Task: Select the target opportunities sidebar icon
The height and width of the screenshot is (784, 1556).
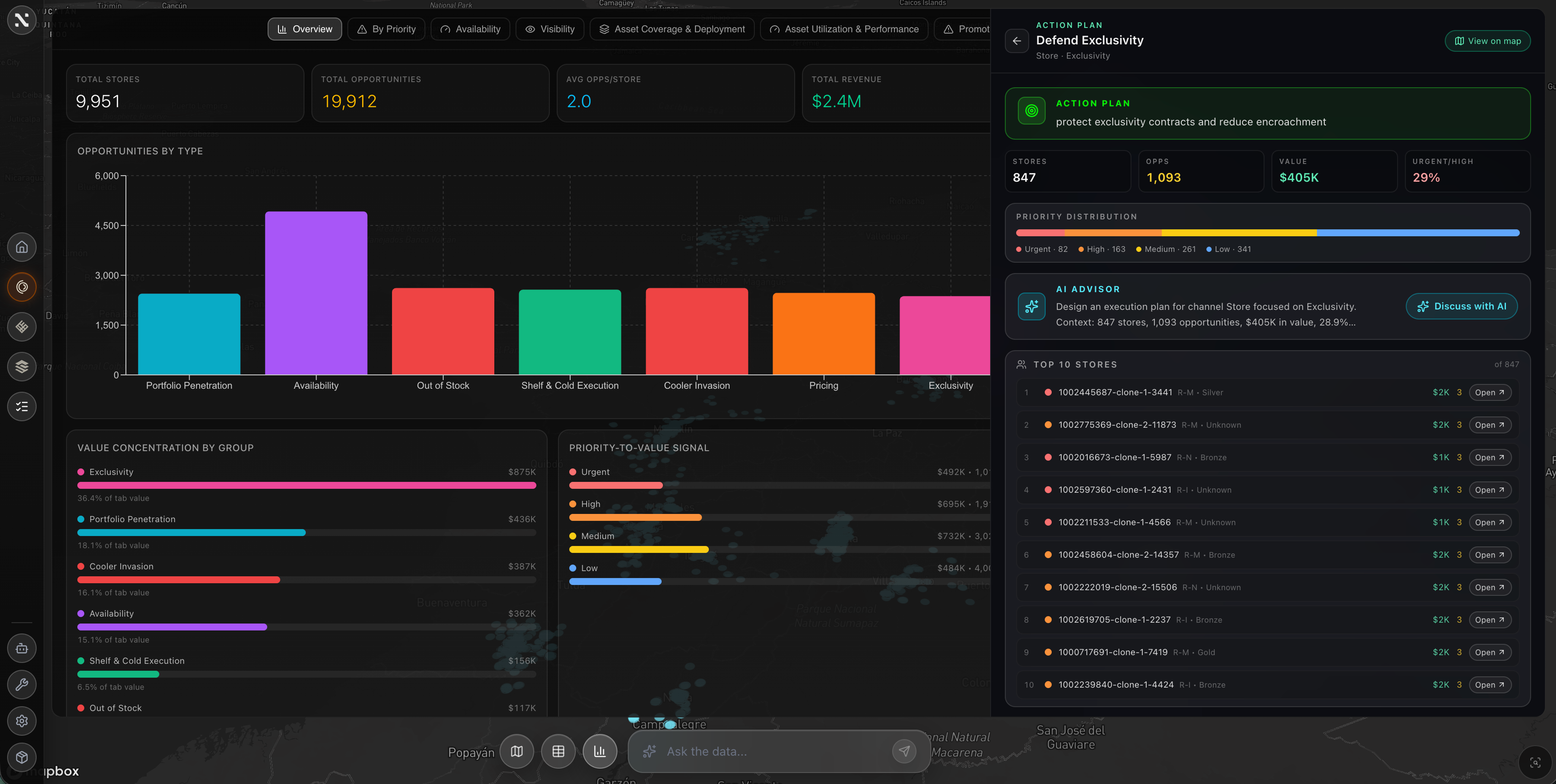Action: tap(22, 287)
